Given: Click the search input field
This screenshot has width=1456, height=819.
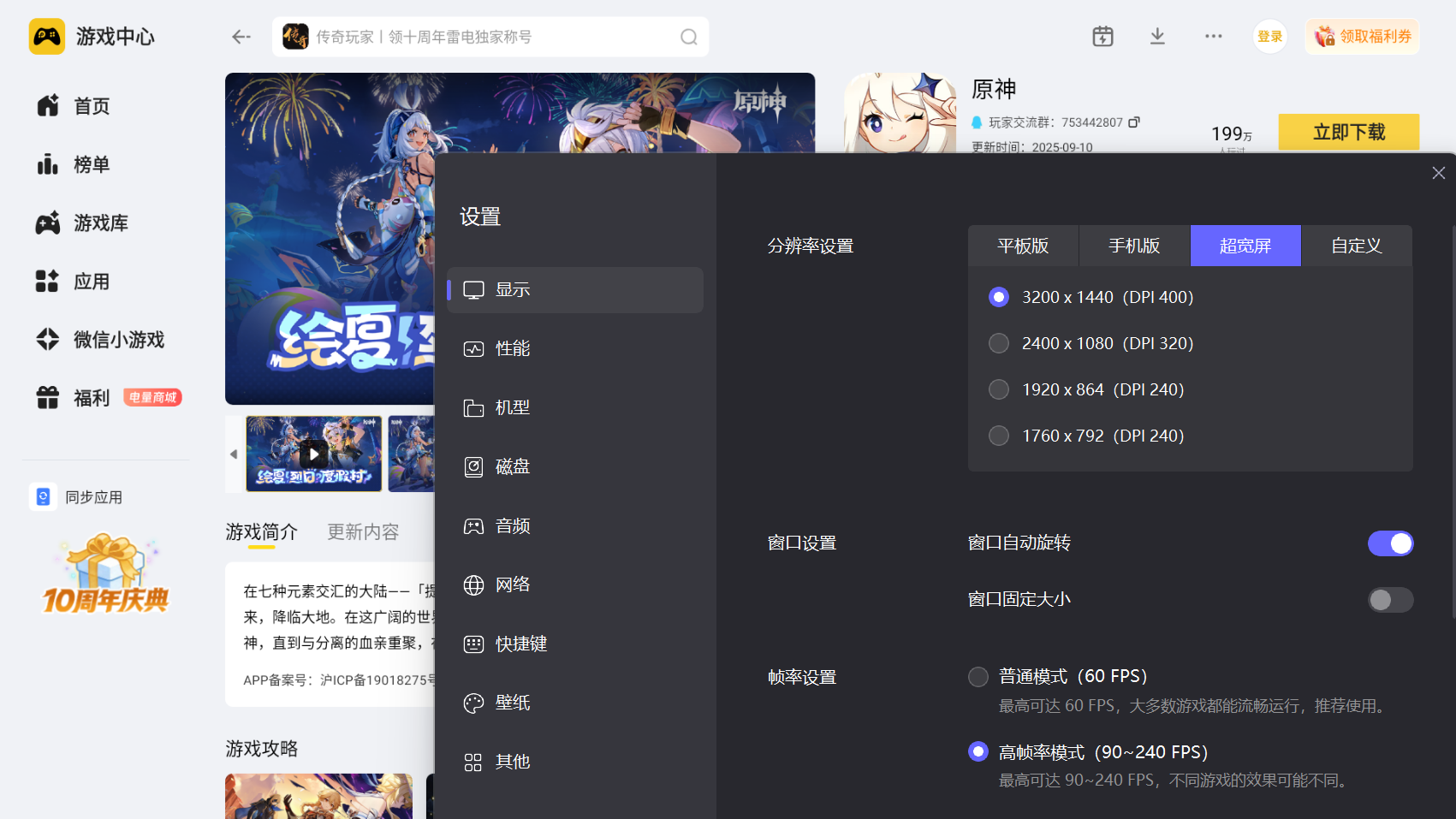Looking at the screenshot, I should coord(490,37).
